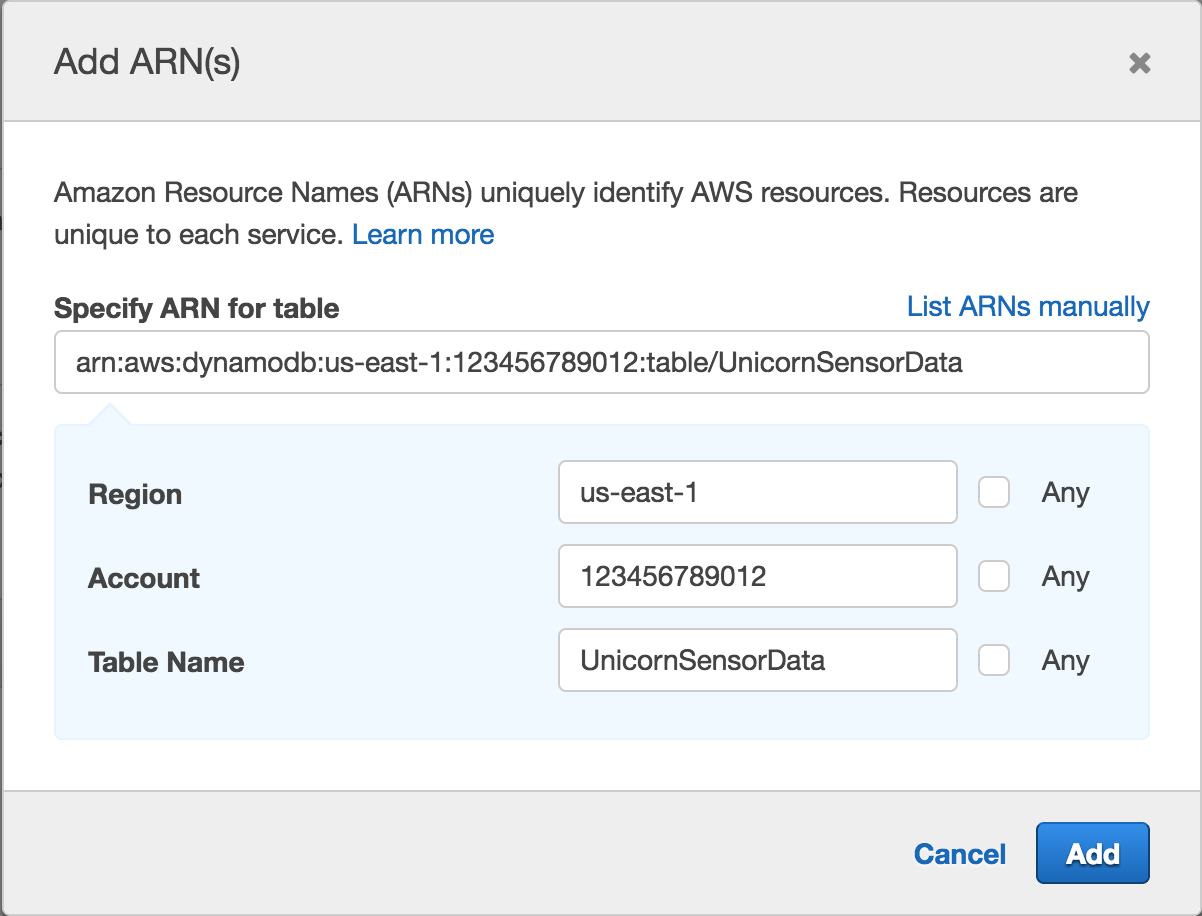Select the Table Name label text
This screenshot has width=1202, height=916.
pos(166,662)
